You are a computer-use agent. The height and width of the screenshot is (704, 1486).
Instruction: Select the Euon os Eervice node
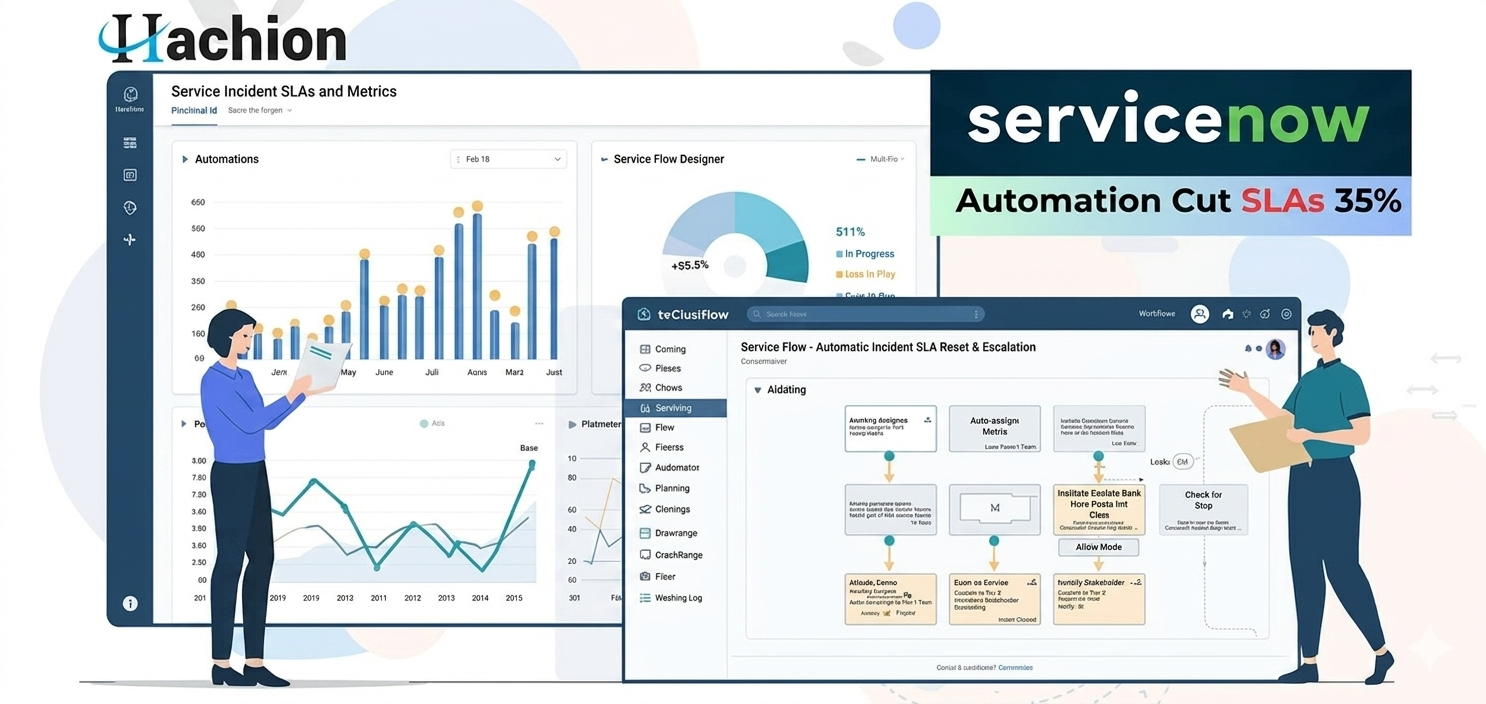coord(994,599)
